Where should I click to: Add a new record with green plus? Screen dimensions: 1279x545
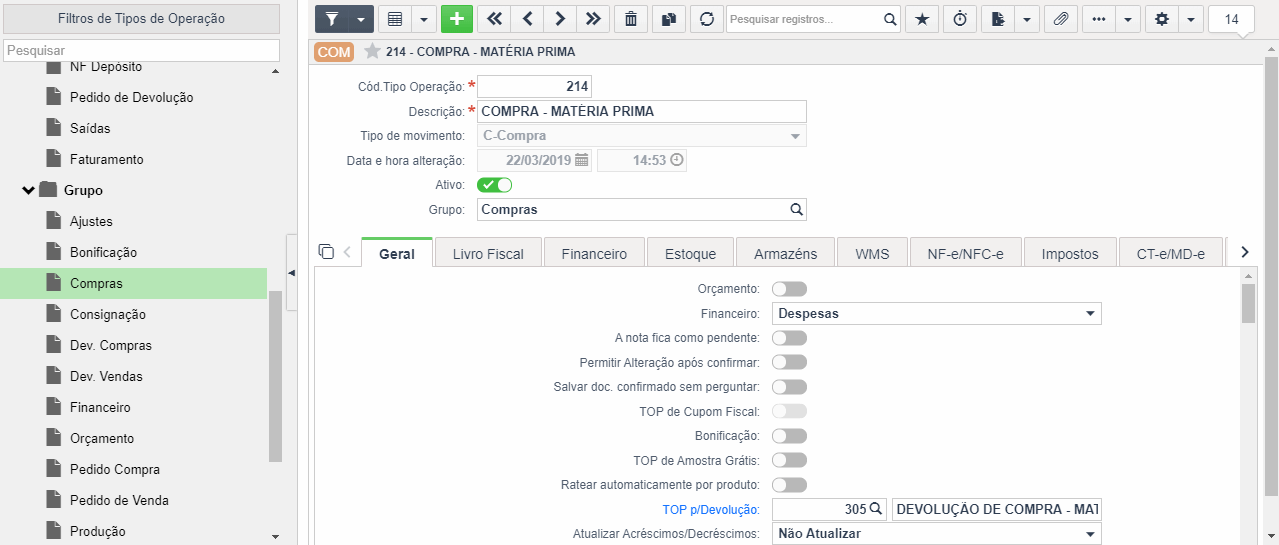point(457,19)
